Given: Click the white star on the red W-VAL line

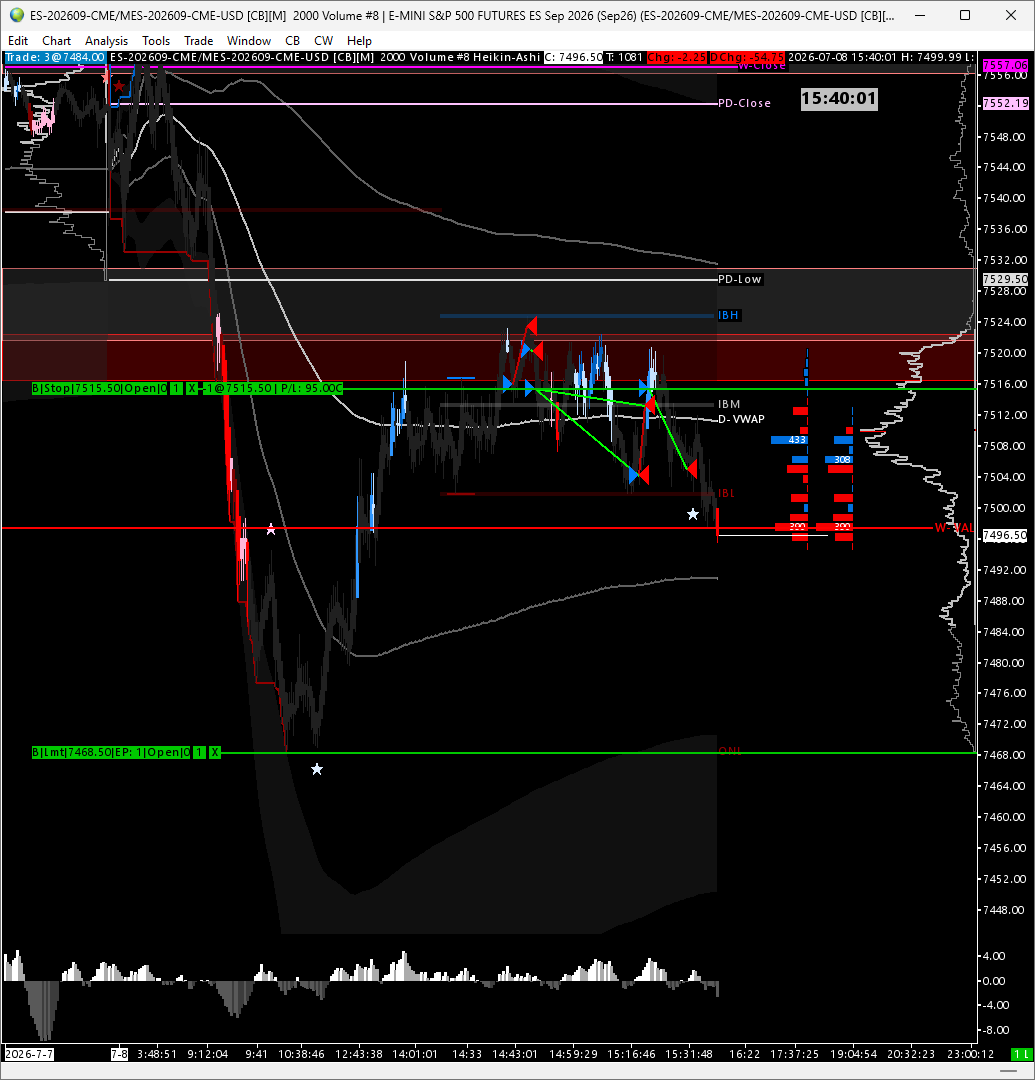Looking at the screenshot, I should [x=271, y=529].
